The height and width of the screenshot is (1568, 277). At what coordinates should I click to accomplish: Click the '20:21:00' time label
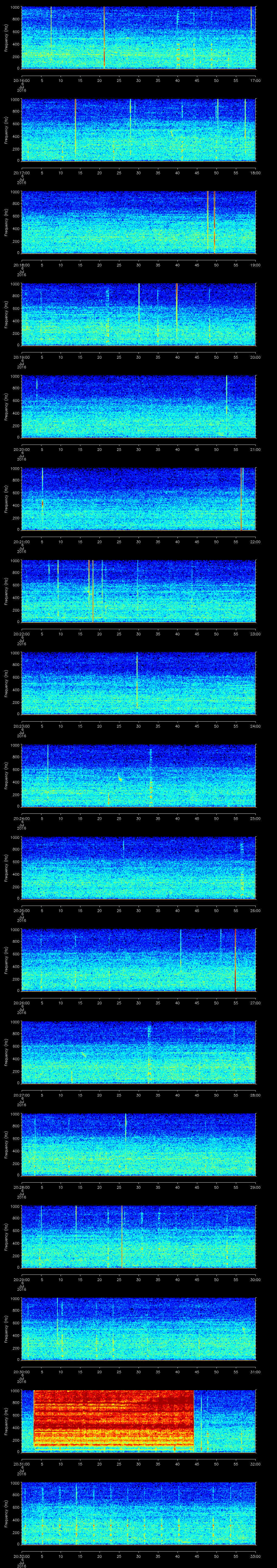click(21, 542)
